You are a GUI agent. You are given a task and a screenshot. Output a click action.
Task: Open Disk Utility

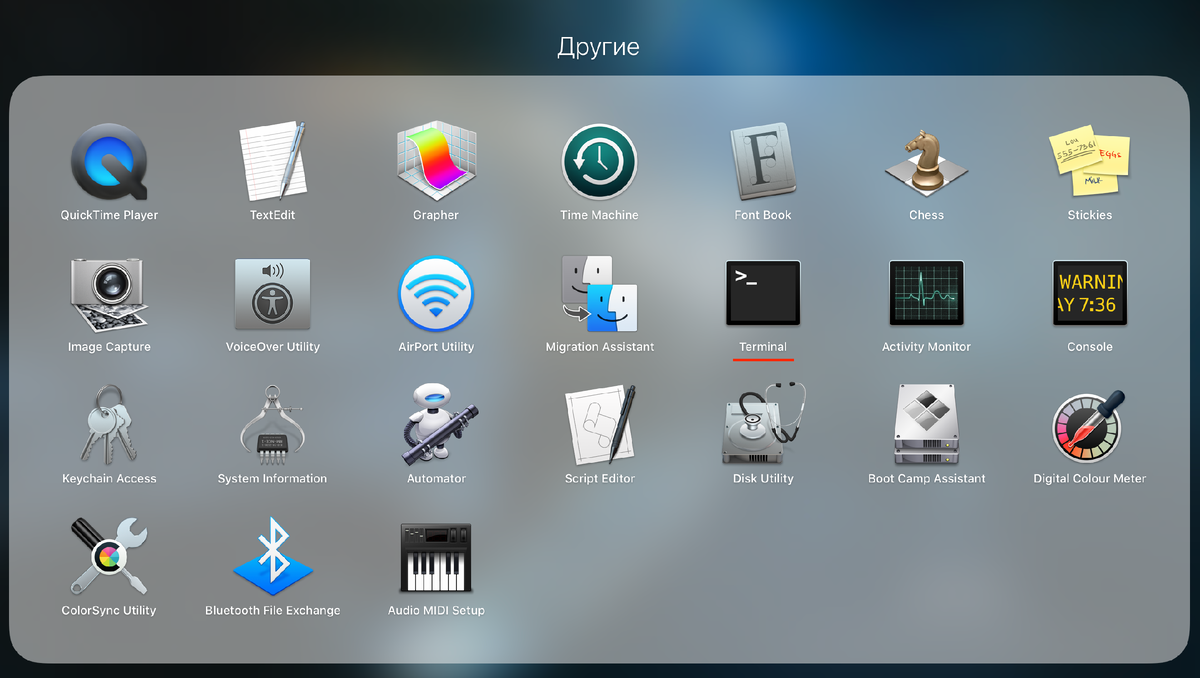pyautogui.click(x=763, y=425)
